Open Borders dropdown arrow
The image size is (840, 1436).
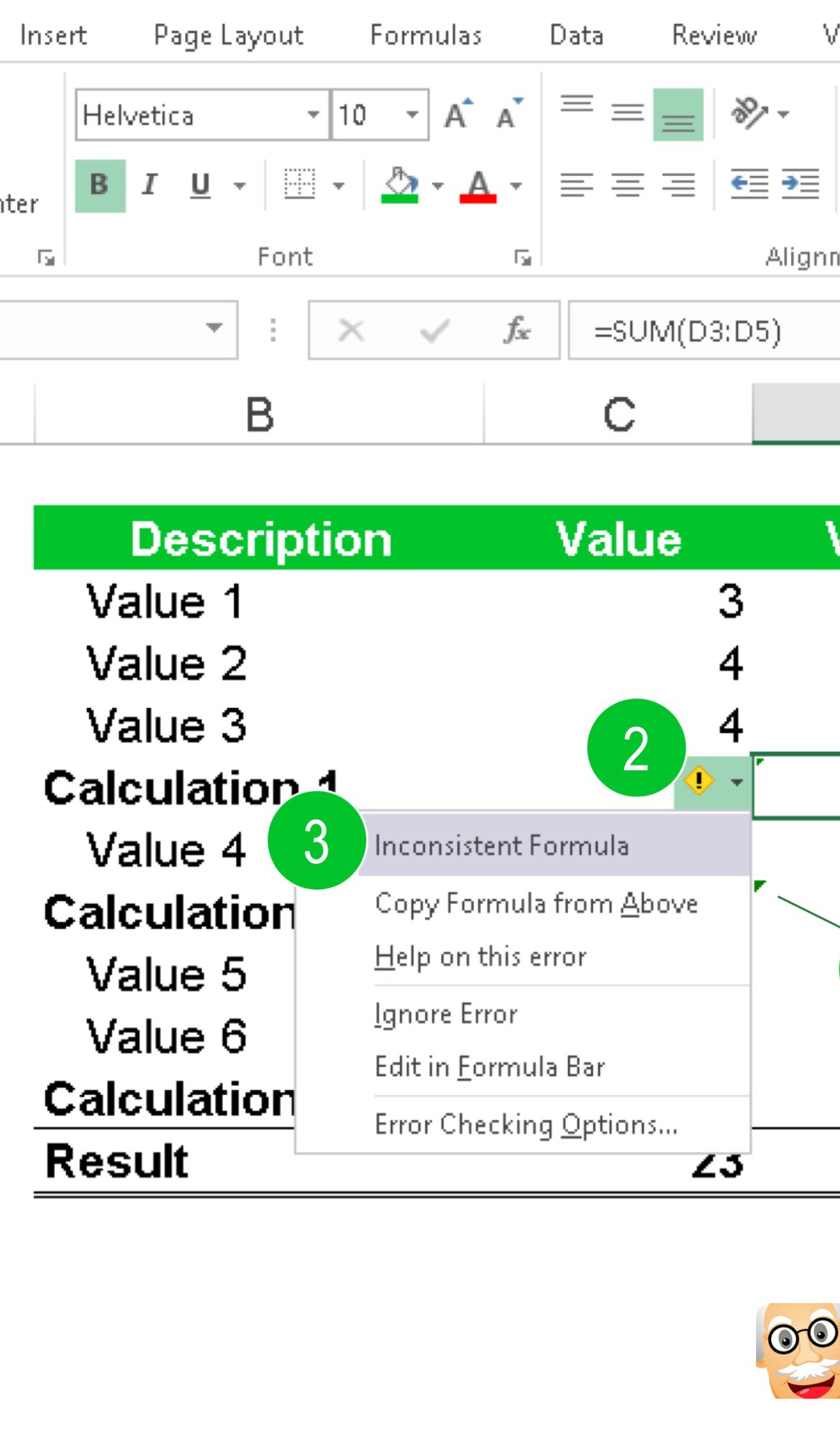338,186
